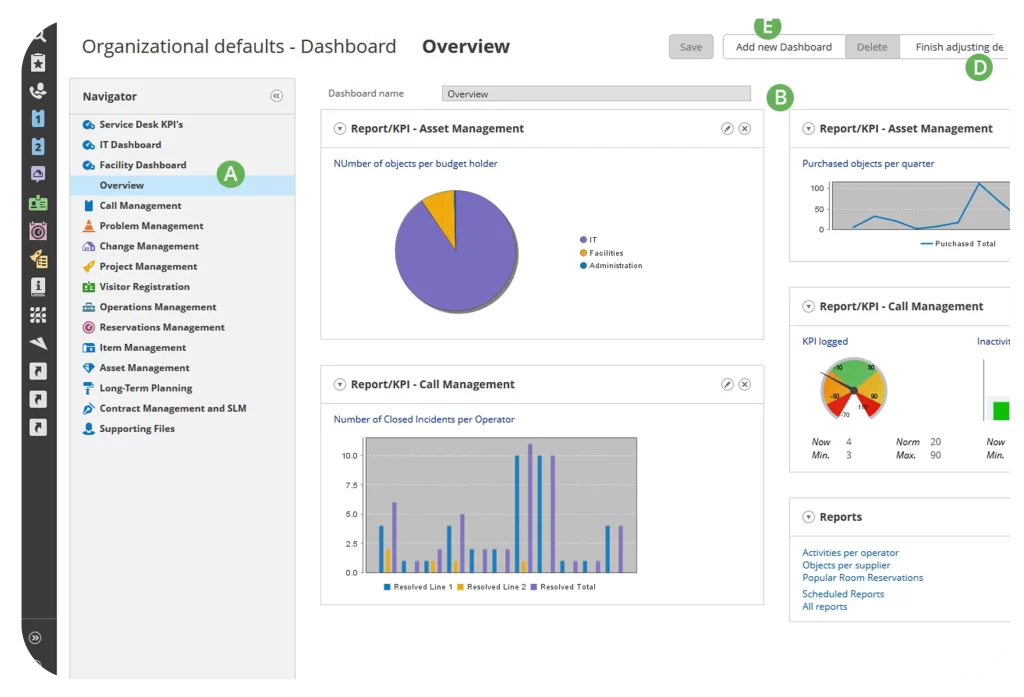Screen dimensions: 1024x697
Task: Collapse the Reports widget
Action: coord(809,517)
